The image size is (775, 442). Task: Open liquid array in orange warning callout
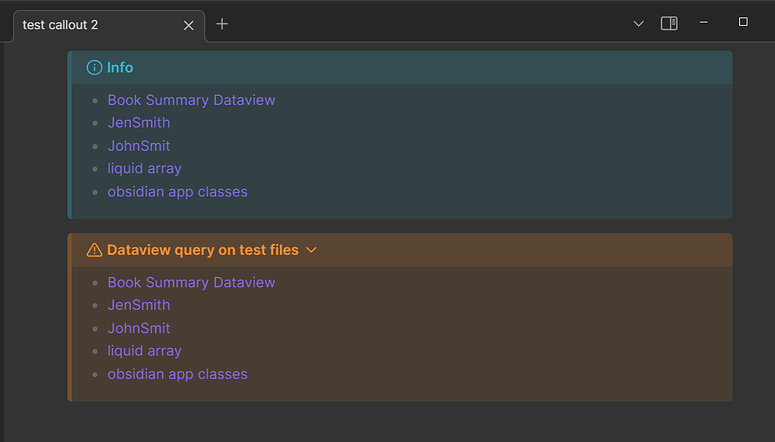144,351
